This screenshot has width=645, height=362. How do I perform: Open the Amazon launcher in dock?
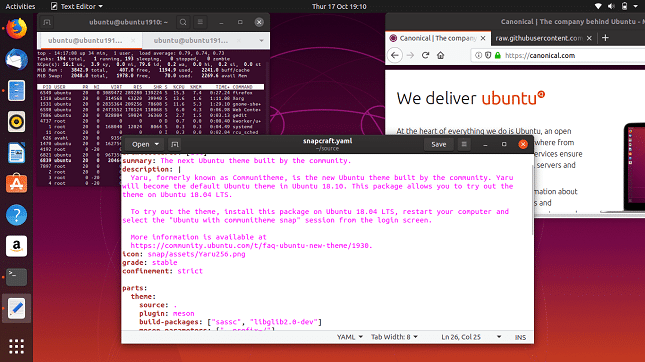click(x=16, y=246)
